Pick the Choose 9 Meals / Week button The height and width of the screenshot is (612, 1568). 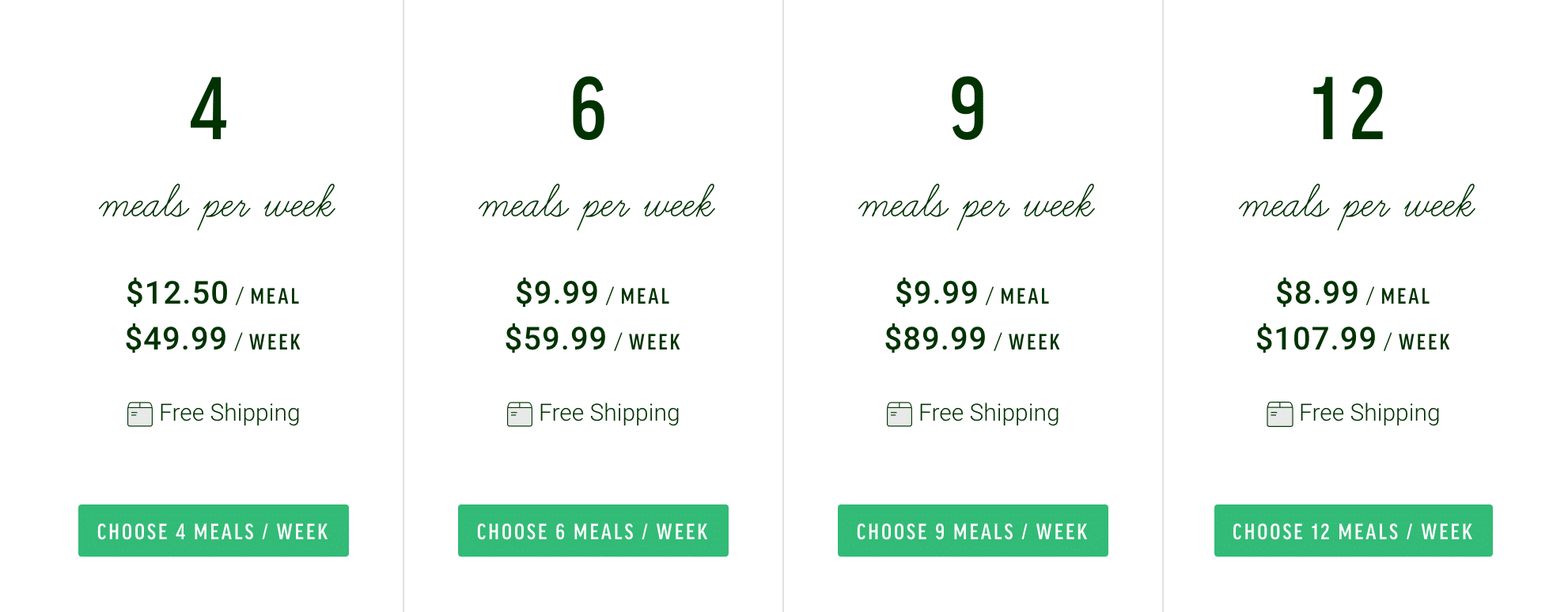973,531
